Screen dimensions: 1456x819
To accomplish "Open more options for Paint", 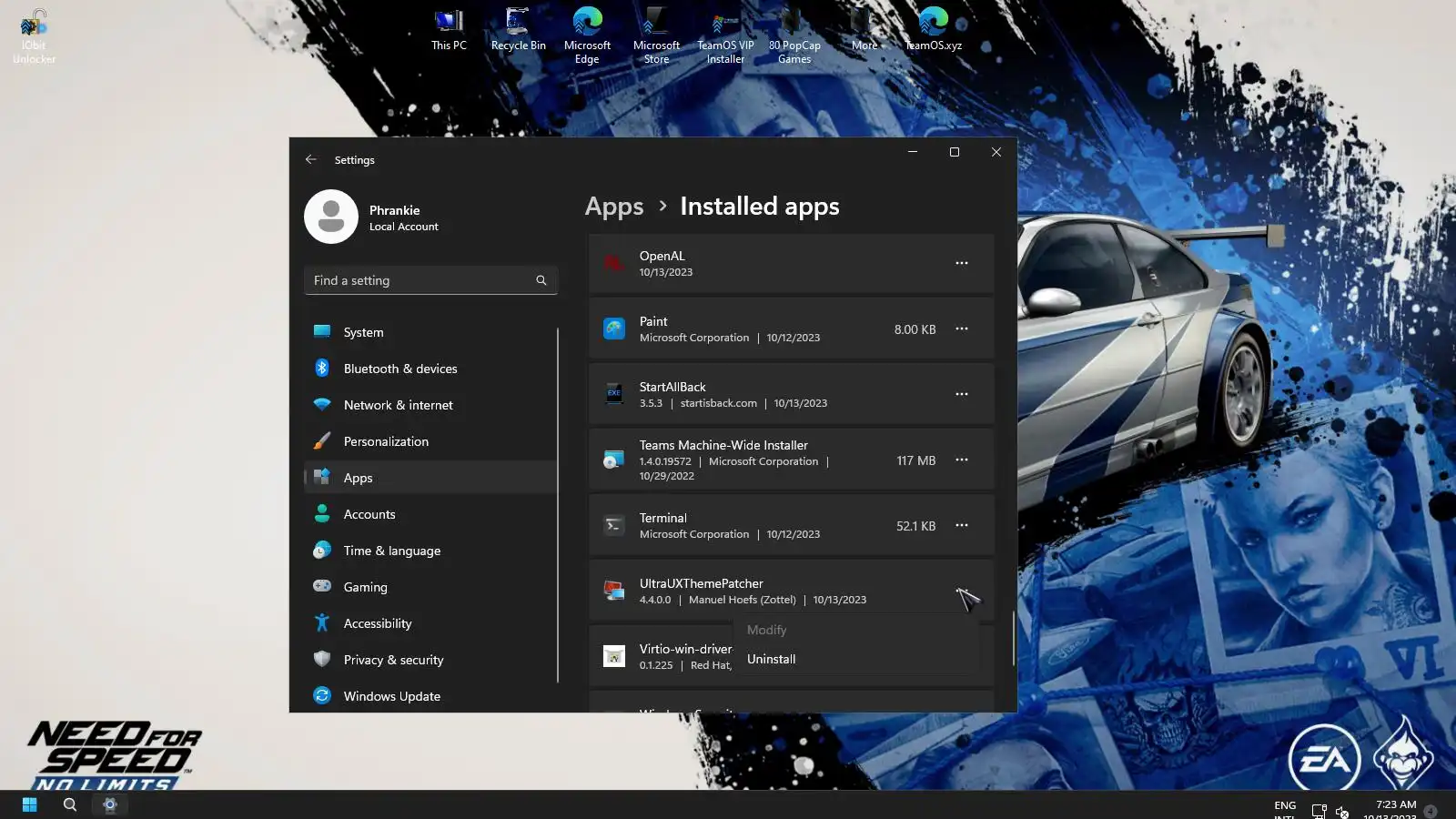I will click(962, 329).
